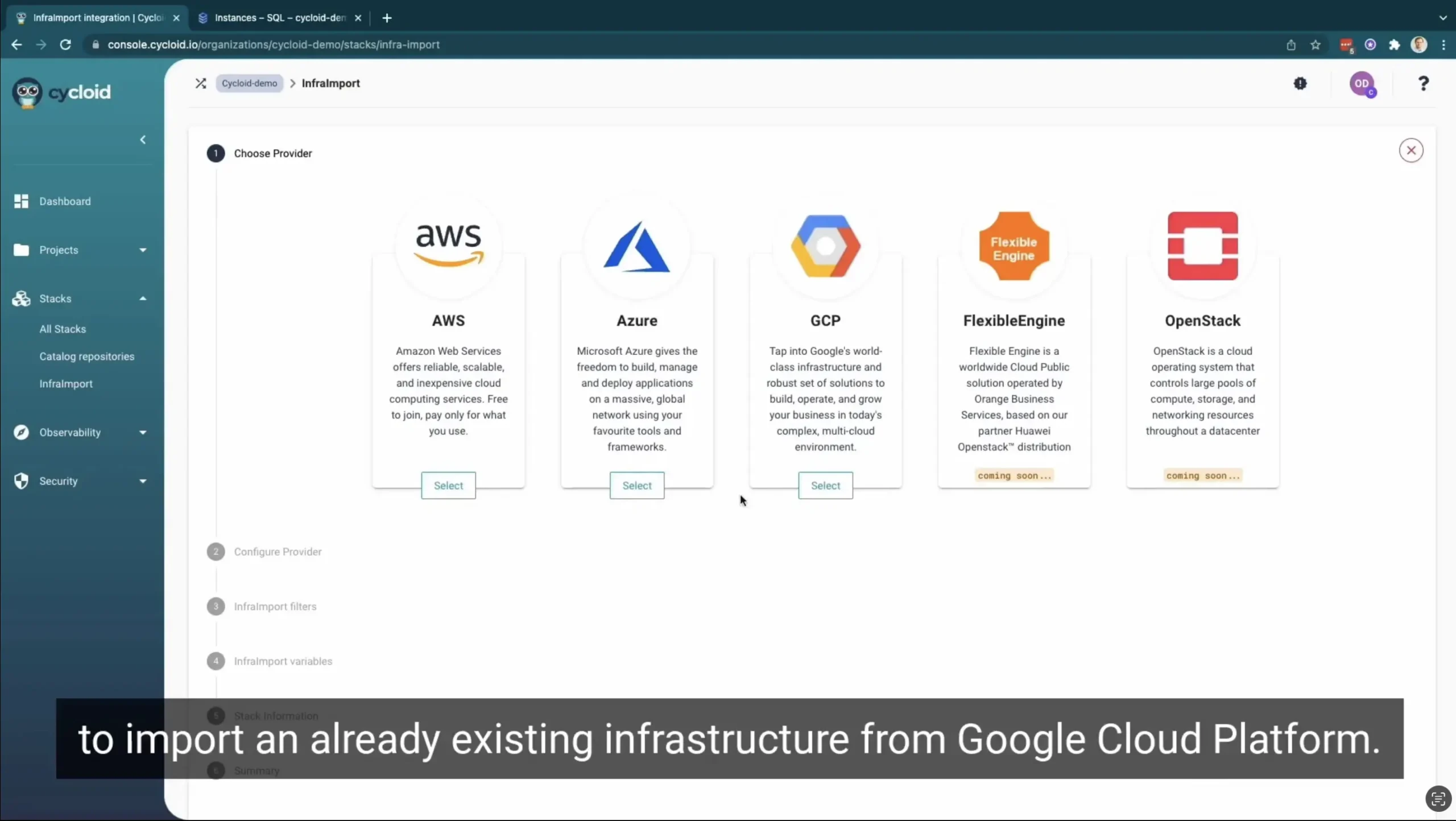Click the Flexible Engine orange logo
The height and width of the screenshot is (821, 1456).
[1014, 246]
